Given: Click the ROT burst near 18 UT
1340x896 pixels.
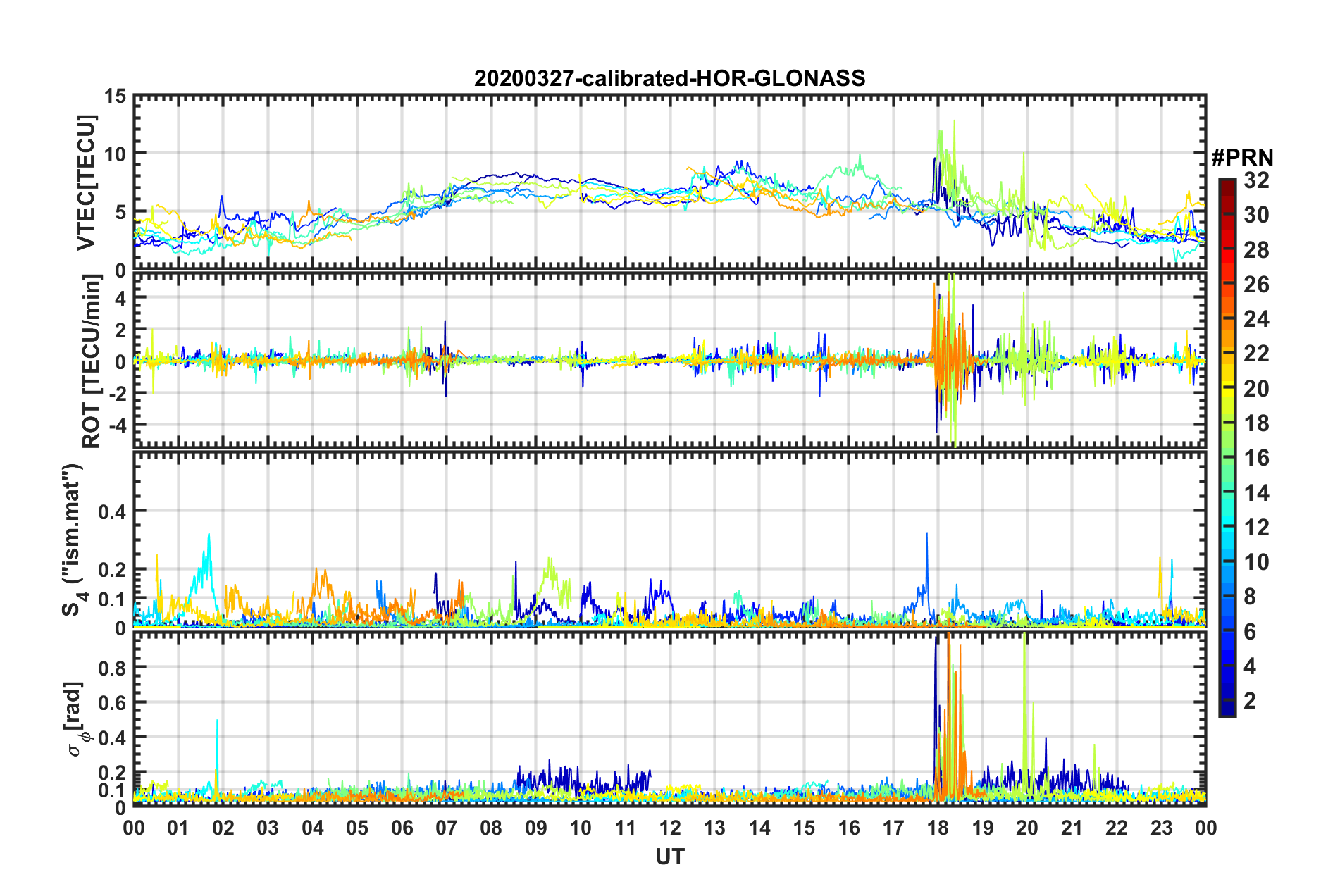Looking at the screenshot, I should pyautogui.click(x=950, y=359).
